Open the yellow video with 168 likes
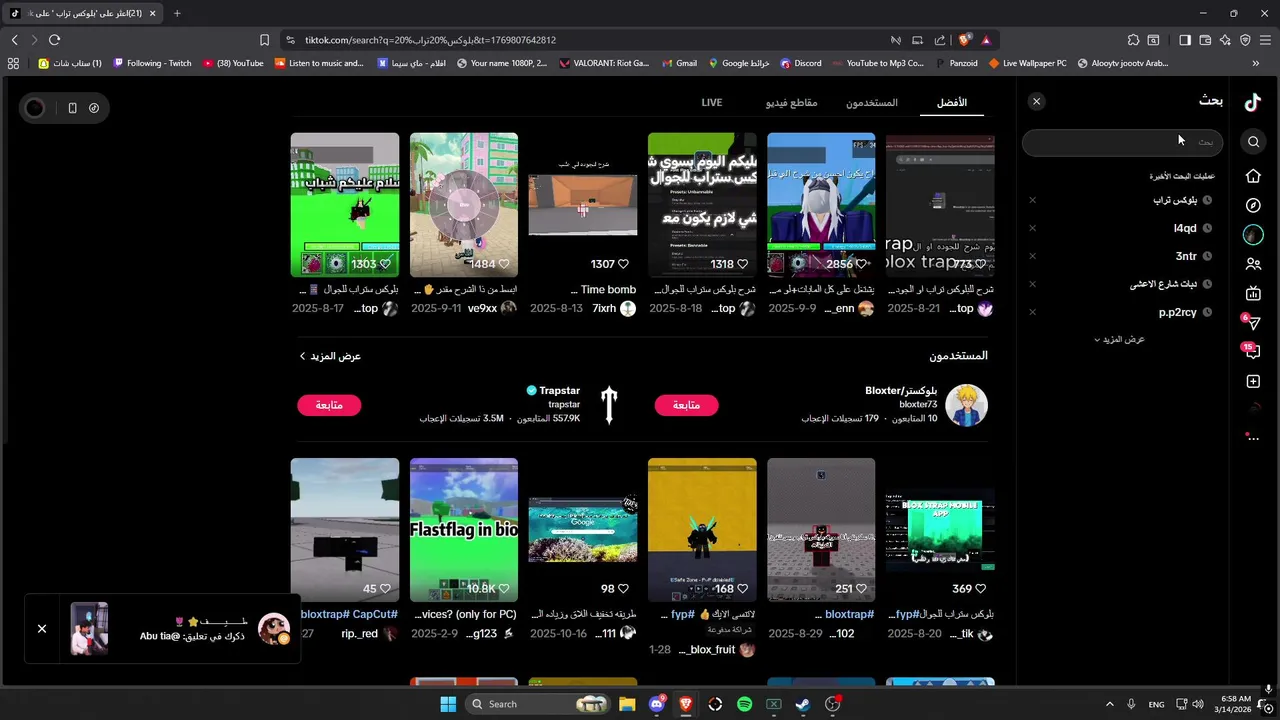The width and height of the screenshot is (1280, 720). (702, 530)
